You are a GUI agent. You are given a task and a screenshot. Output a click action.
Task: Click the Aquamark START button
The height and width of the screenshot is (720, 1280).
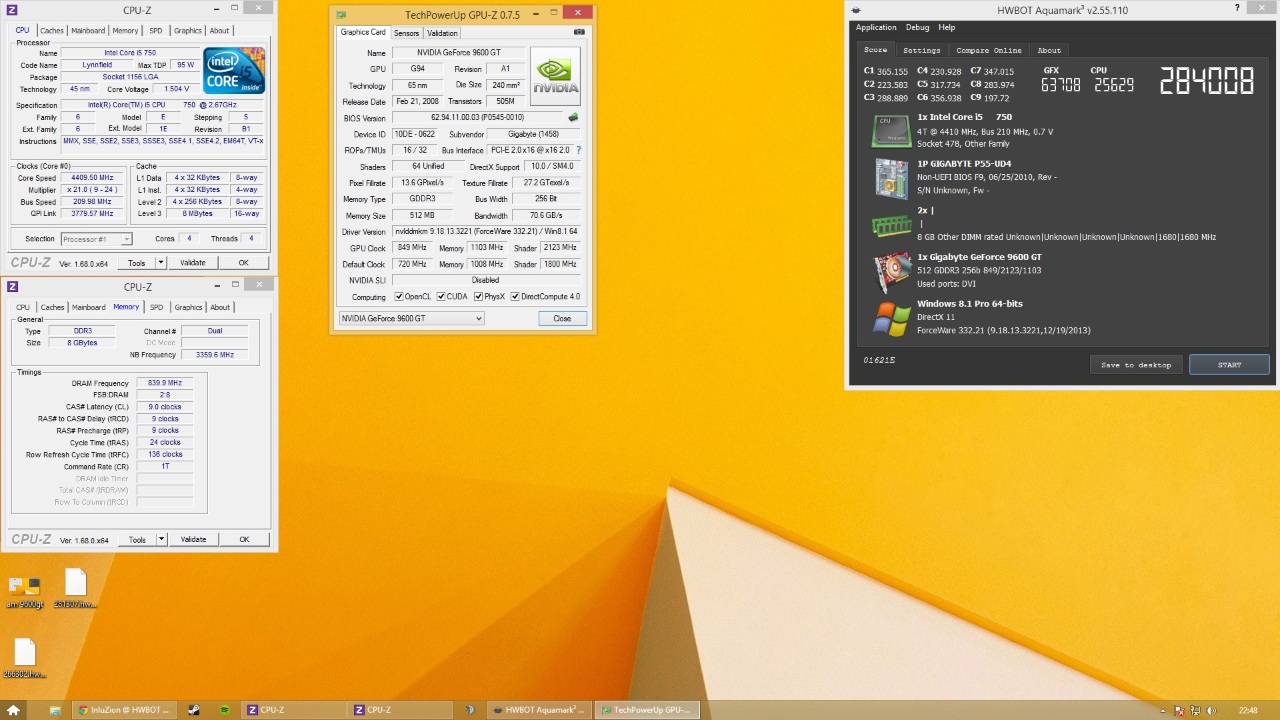1229,365
